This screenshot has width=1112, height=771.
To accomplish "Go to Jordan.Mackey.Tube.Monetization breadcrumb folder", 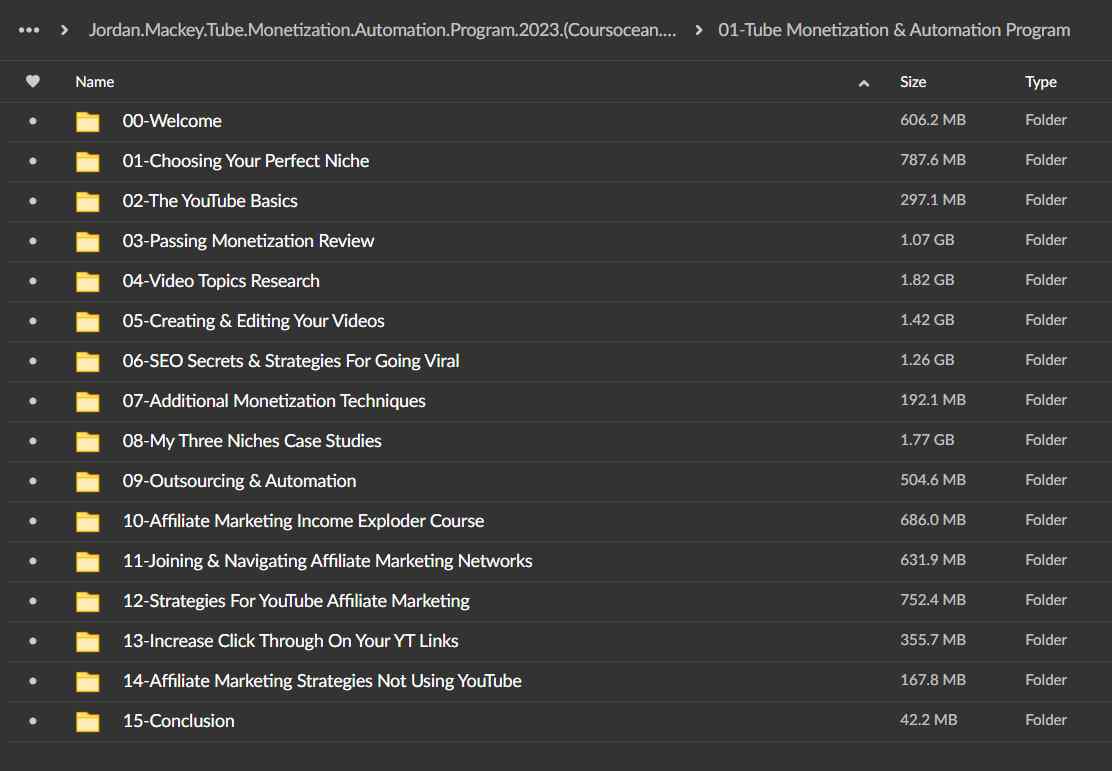I will 382,30.
